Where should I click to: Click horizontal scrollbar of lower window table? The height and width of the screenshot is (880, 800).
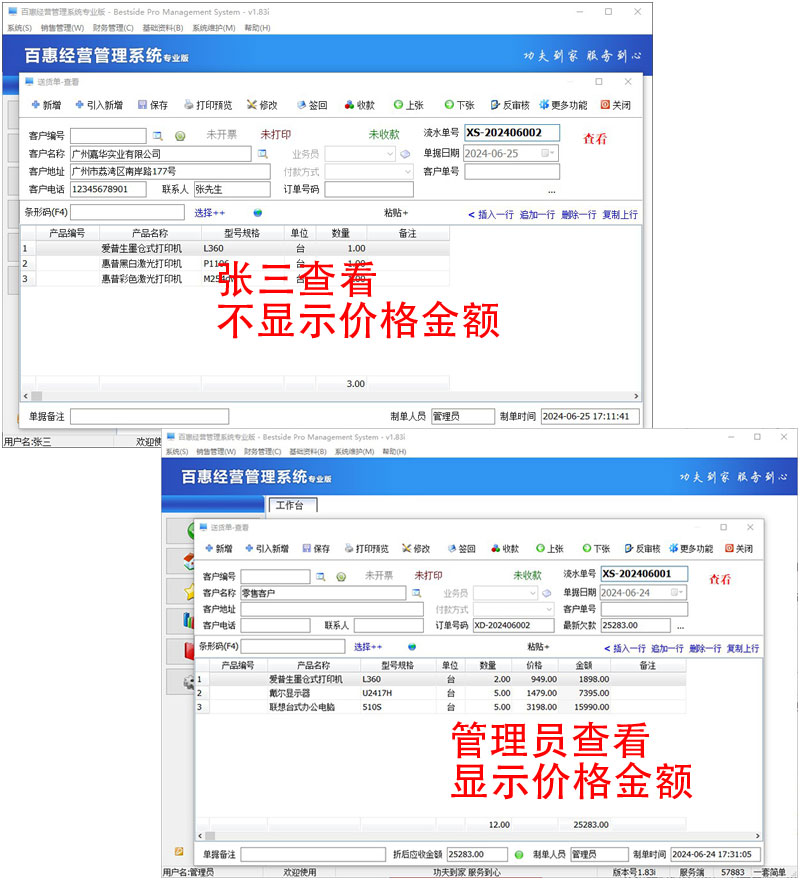[479, 836]
